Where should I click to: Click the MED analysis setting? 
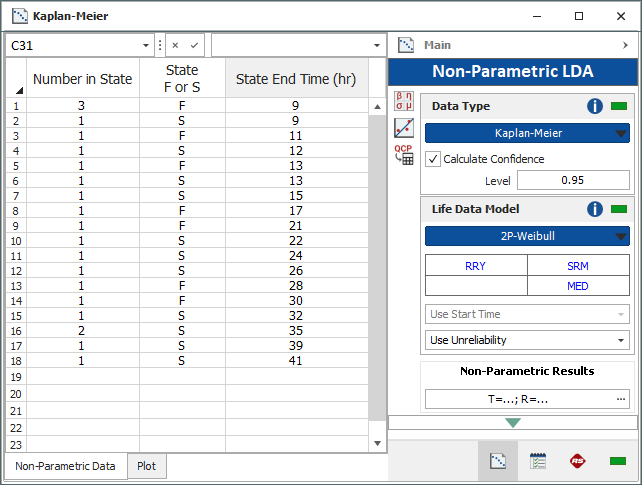click(x=578, y=286)
